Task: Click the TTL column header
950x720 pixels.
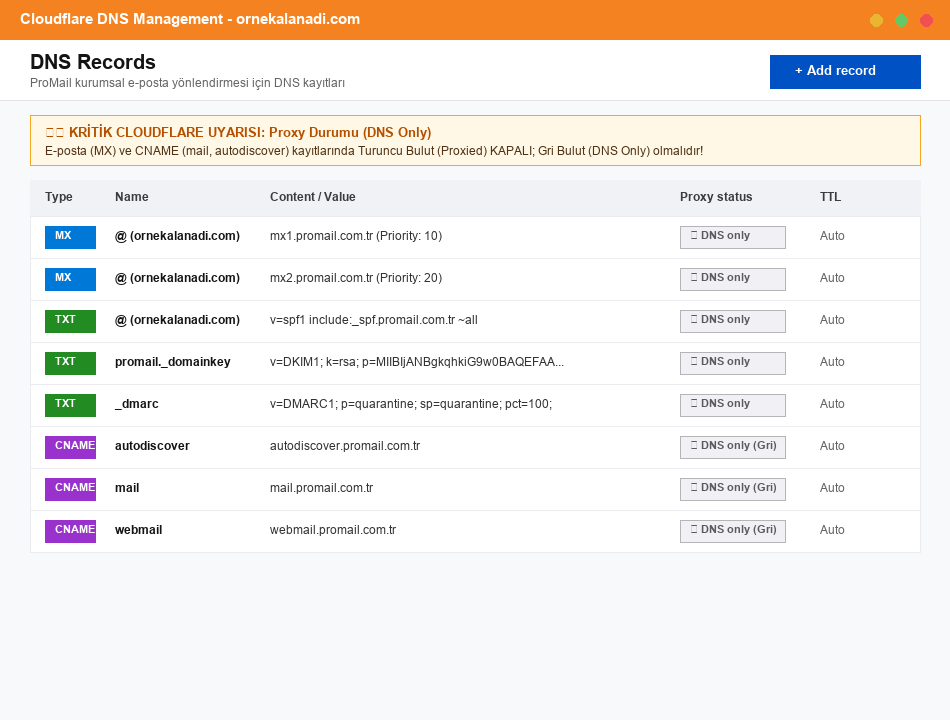Action: click(x=830, y=197)
